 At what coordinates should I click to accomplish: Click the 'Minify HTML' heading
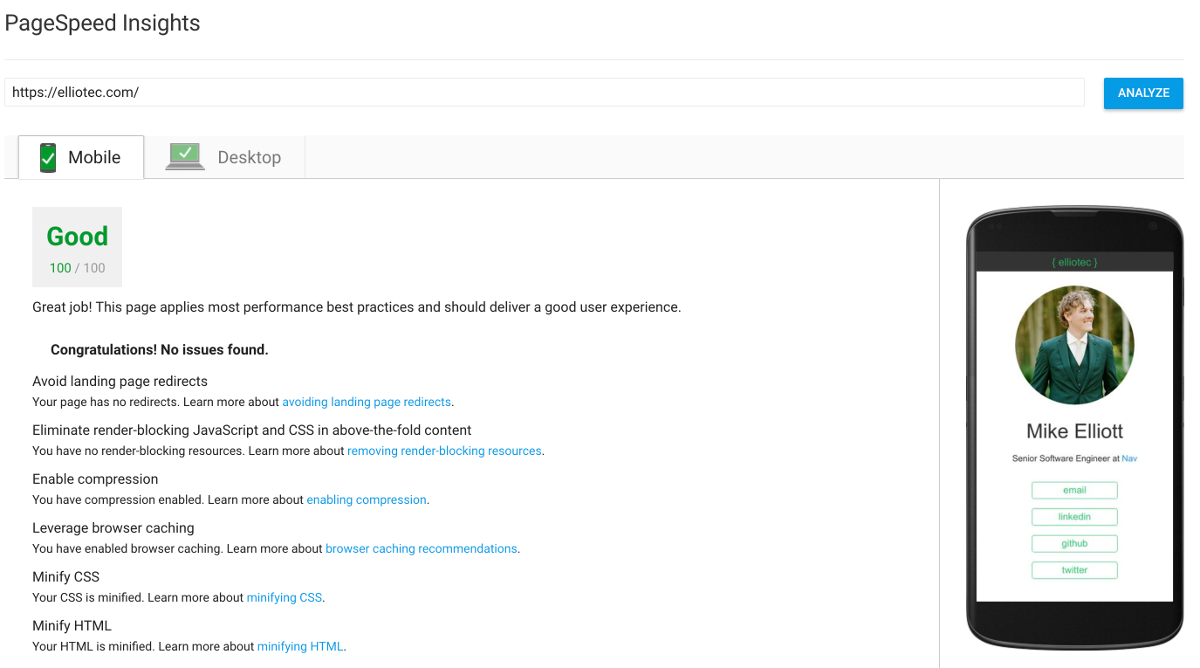click(x=72, y=626)
